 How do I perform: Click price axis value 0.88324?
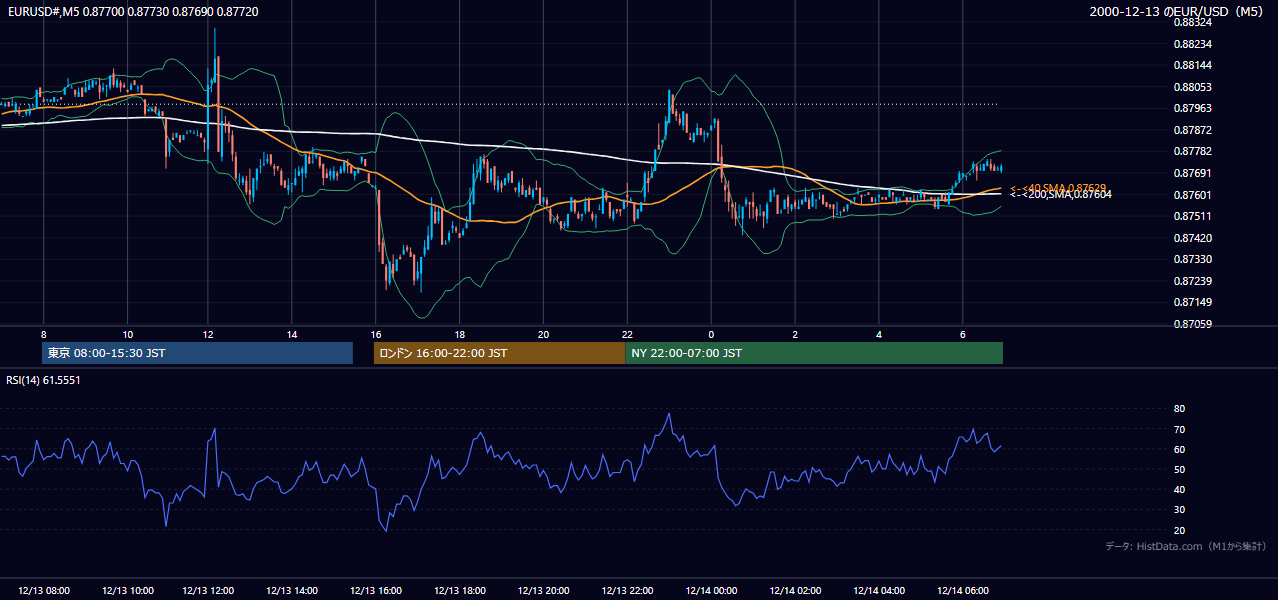point(1192,23)
